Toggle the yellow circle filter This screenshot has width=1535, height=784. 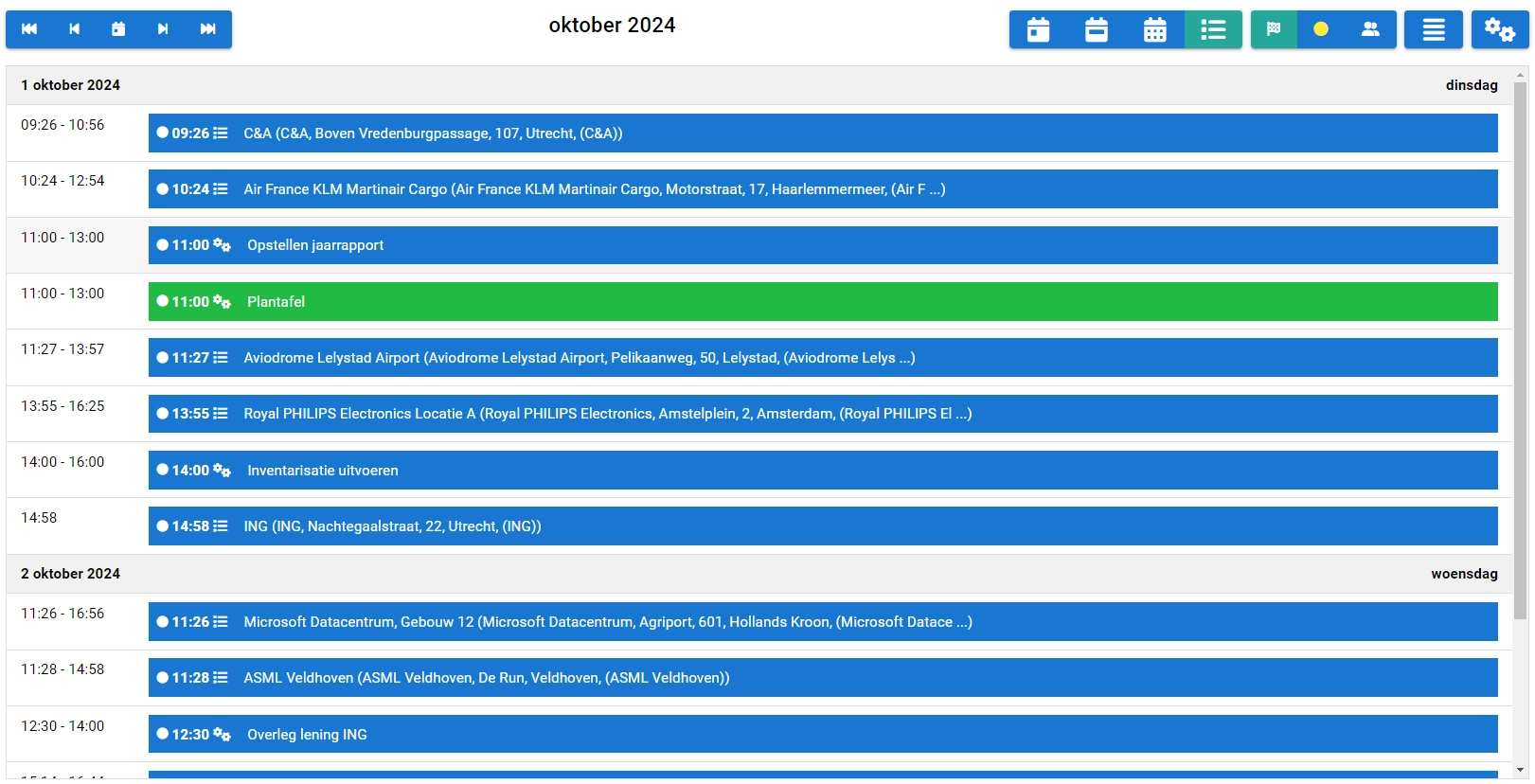[1321, 29]
